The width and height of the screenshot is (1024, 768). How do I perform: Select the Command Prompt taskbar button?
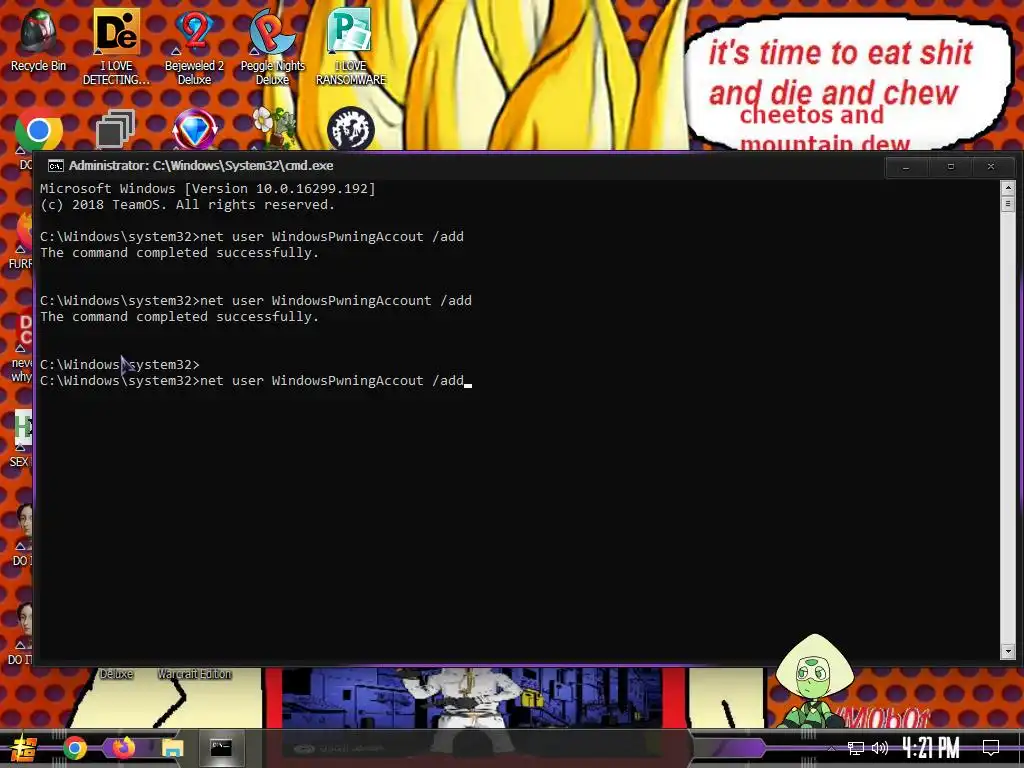(221, 748)
